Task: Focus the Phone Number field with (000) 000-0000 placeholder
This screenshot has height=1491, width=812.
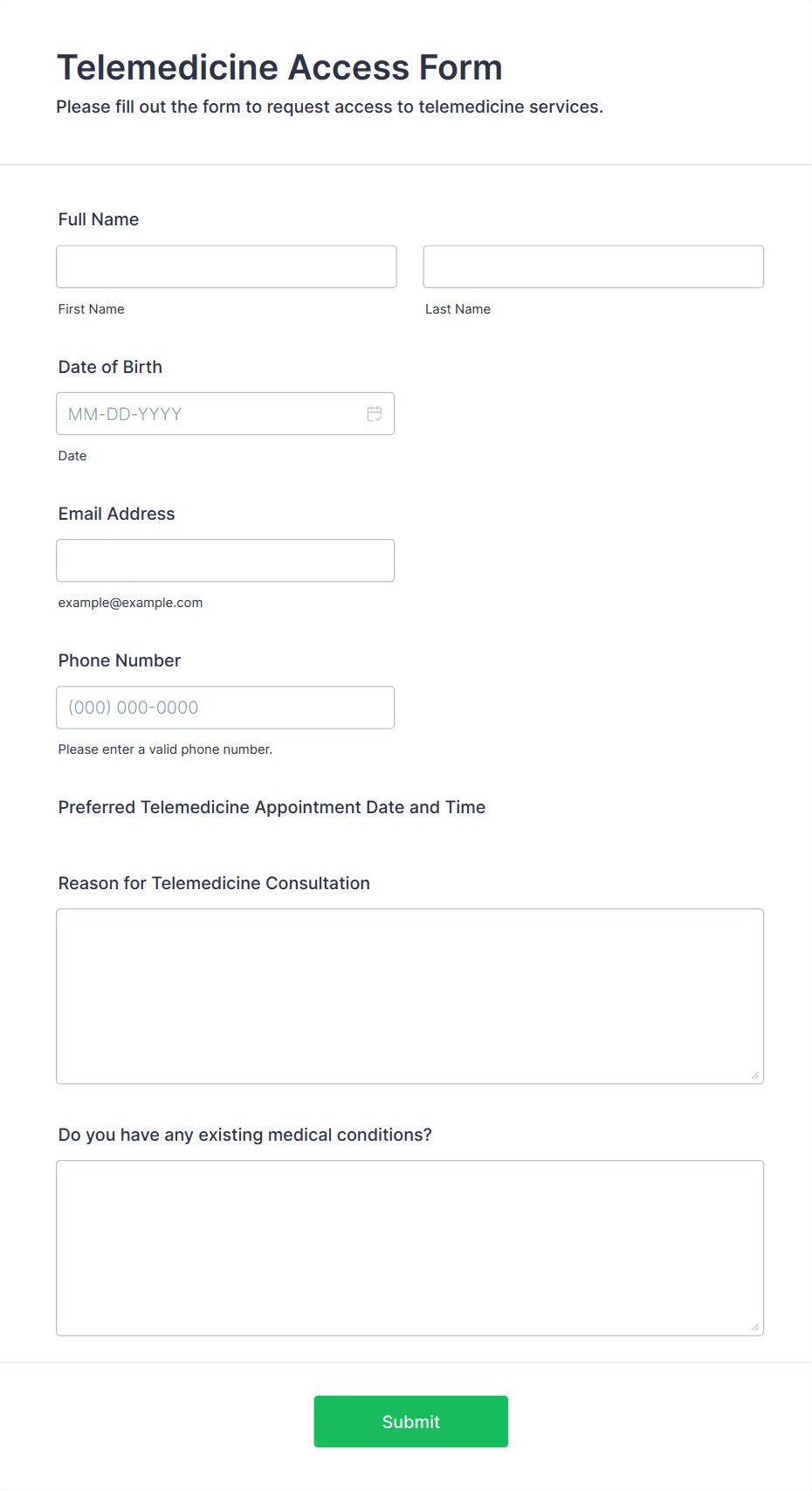Action: pyautogui.click(x=225, y=708)
